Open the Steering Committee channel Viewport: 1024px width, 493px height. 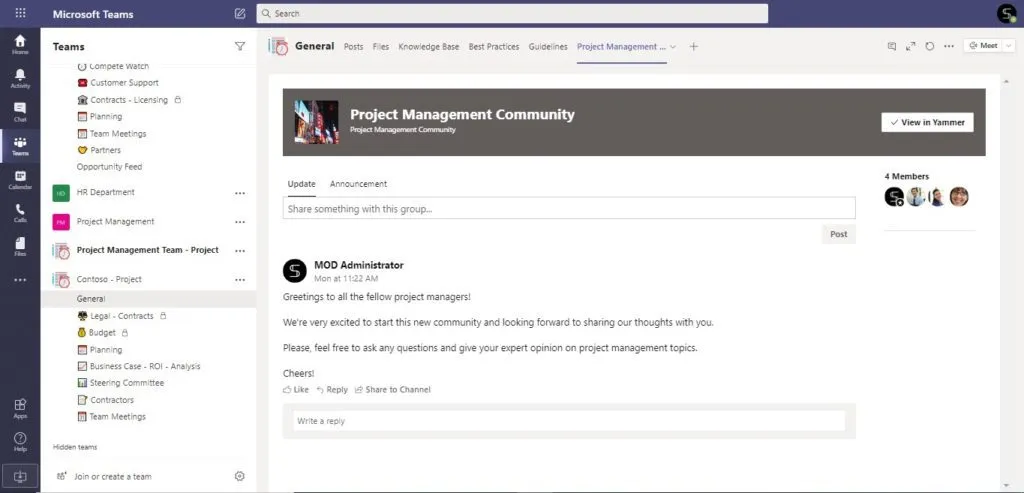pos(121,383)
